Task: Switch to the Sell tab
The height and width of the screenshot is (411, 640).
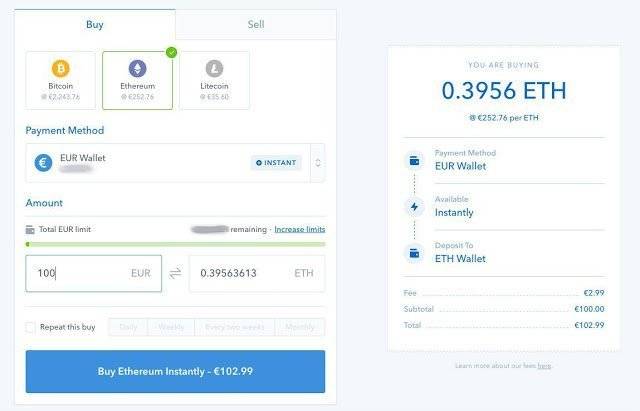Action: pyautogui.click(x=256, y=24)
